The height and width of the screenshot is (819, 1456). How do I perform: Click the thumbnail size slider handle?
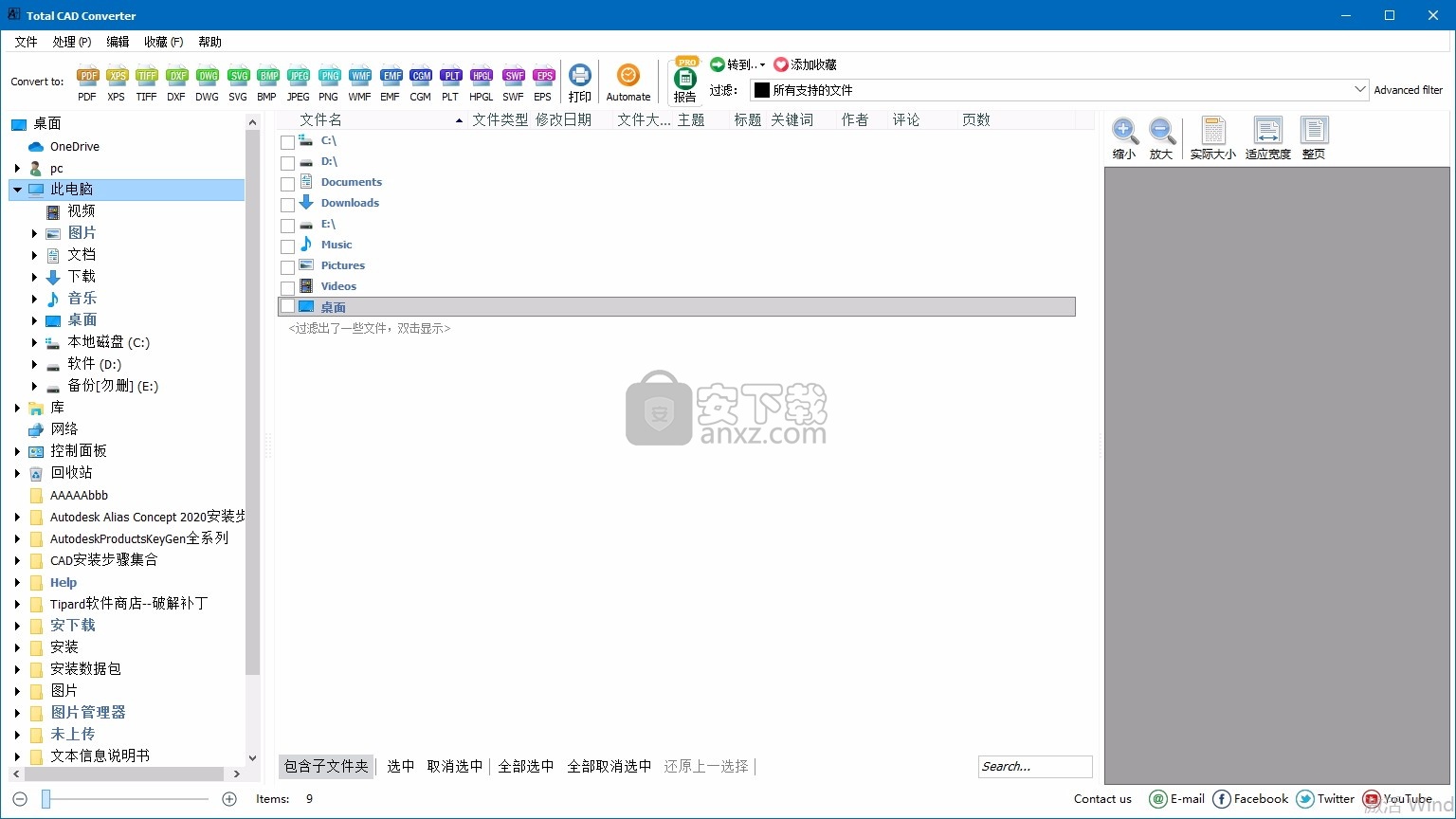pyautogui.click(x=45, y=799)
